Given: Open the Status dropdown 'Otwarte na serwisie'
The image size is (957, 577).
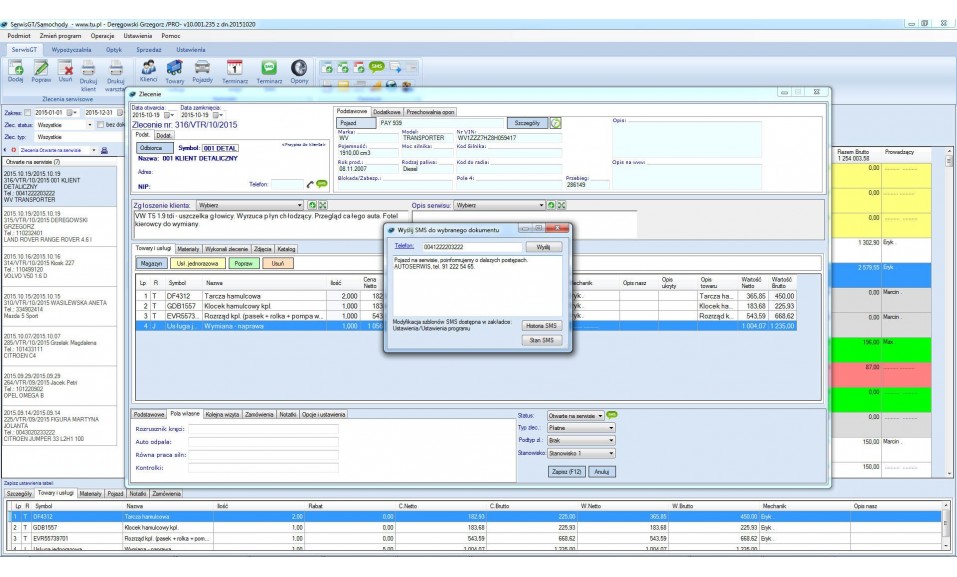Looking at the screenshot, I should point(572,414).
